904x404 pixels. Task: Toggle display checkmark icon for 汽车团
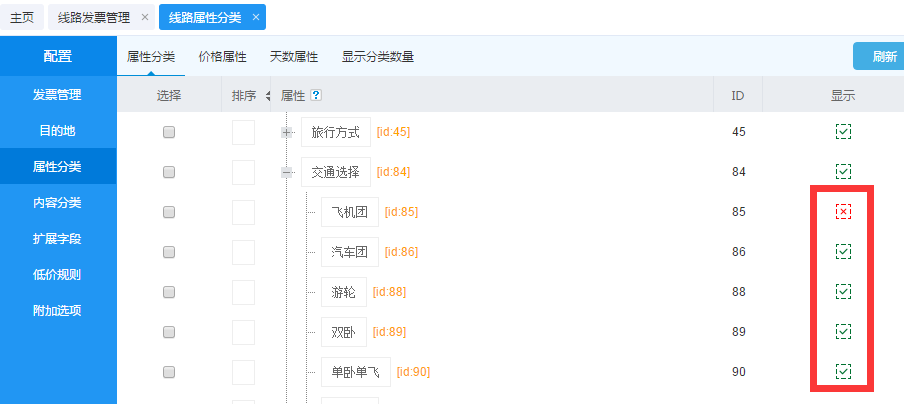pyautogui.click(x=843, y=251)
